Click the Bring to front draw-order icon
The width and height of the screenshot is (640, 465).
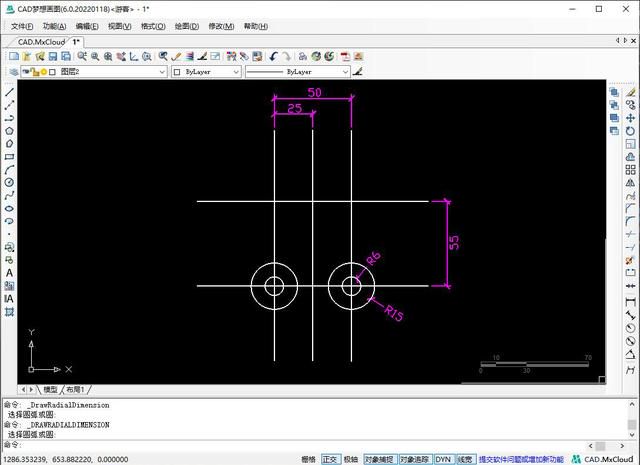click(x=614, y=92)
